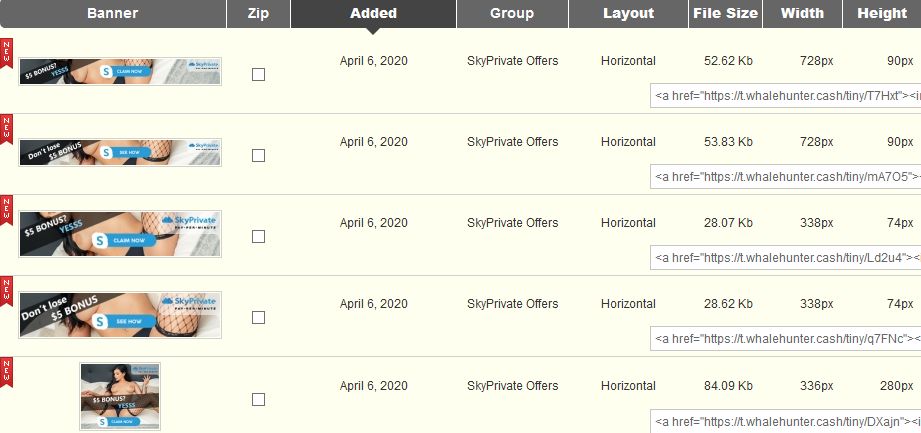Enable the zip checkbox for 28.62 Kb banner
Viewport: 921px width, 433px height.
pyautogui.click(x=258, y=318)
